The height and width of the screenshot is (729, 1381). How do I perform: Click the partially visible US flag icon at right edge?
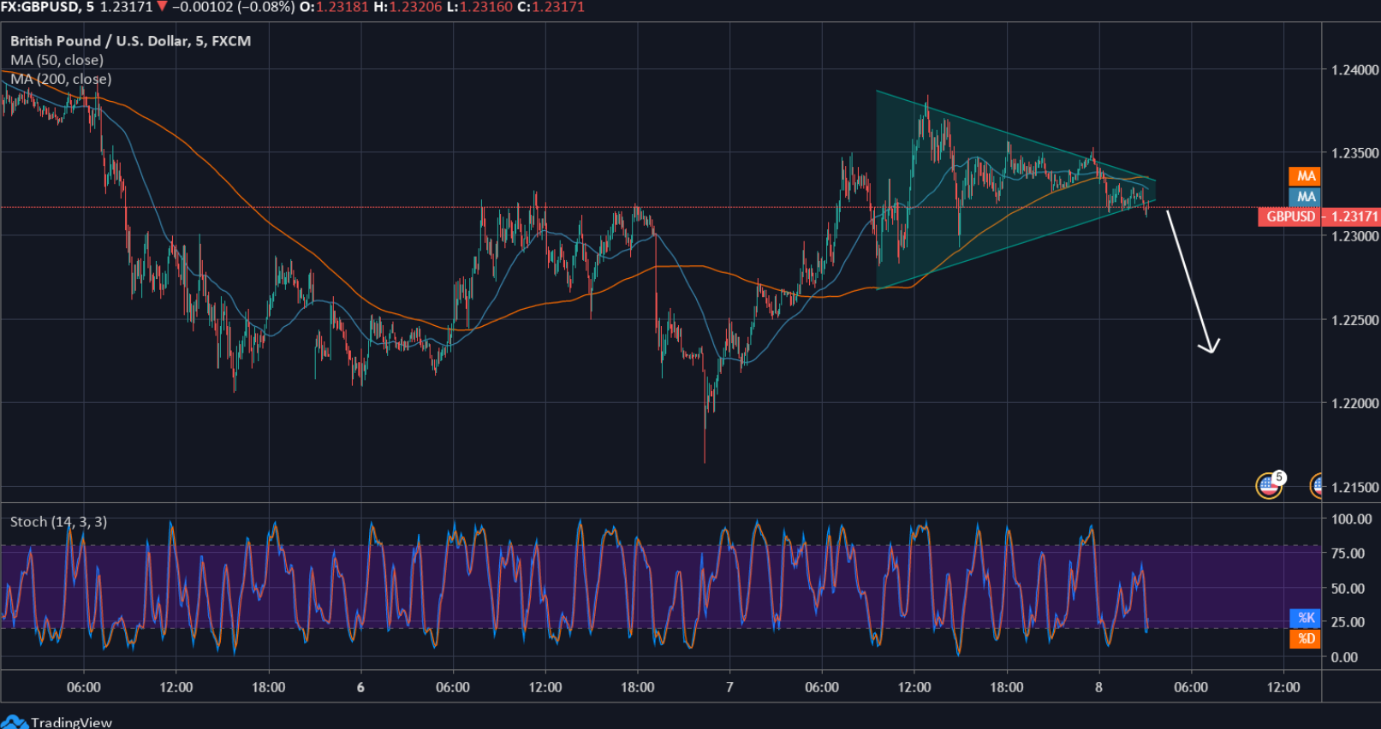point(1318,486)
